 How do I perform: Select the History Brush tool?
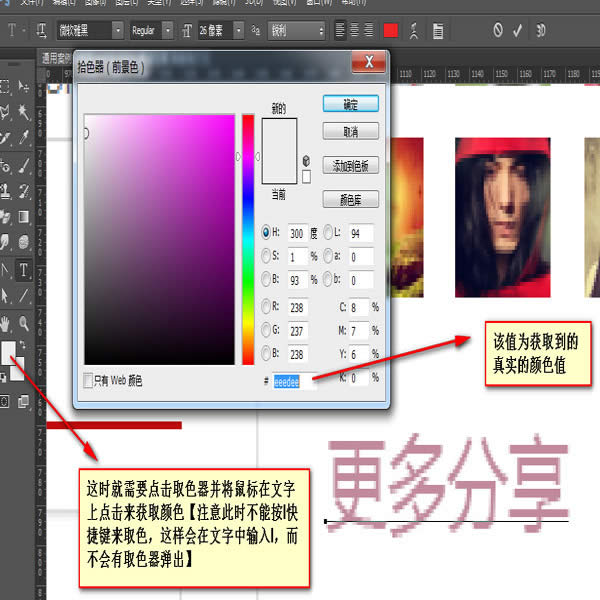click(23, 191)
